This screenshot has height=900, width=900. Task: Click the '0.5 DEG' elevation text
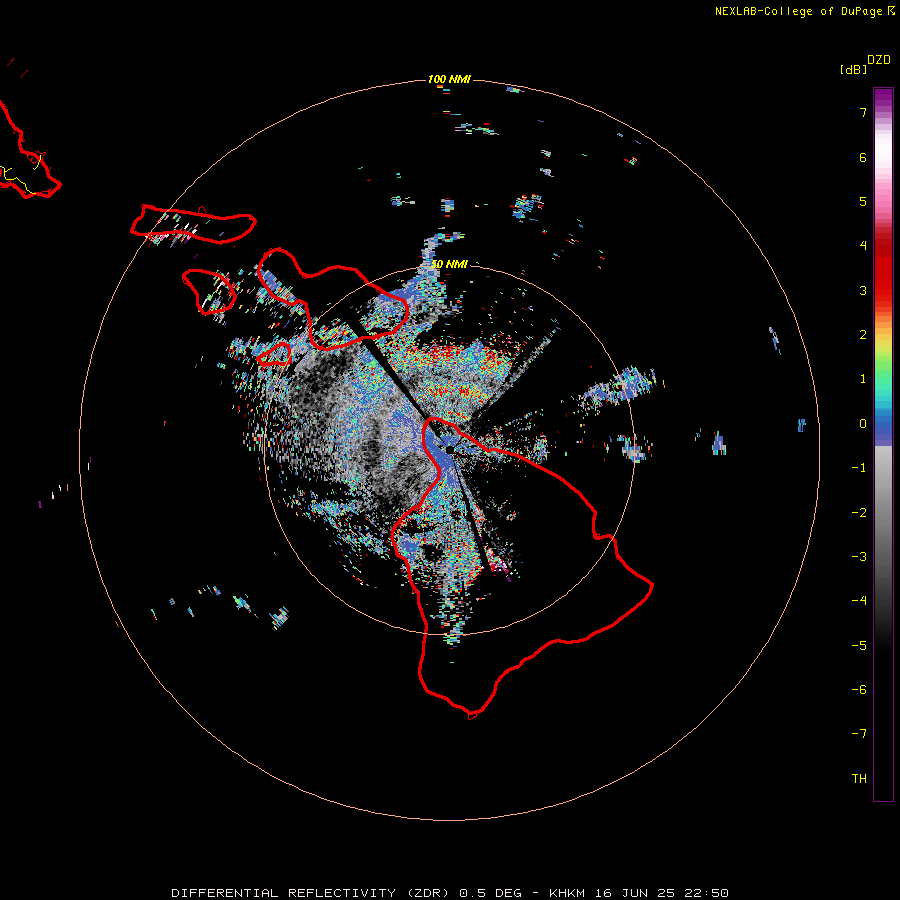point(491,893)
